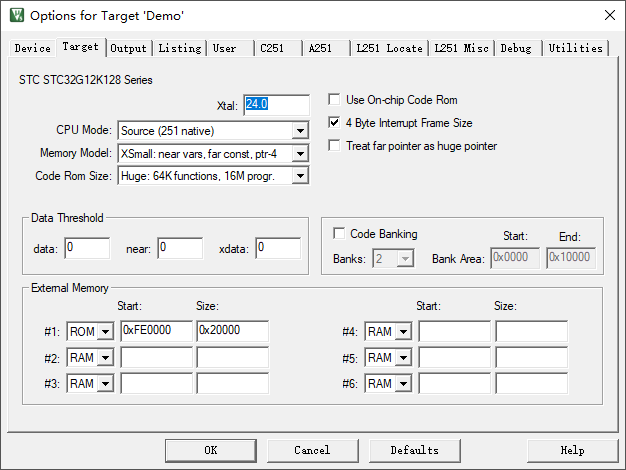Change external memory #1 type dropdown
Screen dimensions: 626x470
[104, 332]
